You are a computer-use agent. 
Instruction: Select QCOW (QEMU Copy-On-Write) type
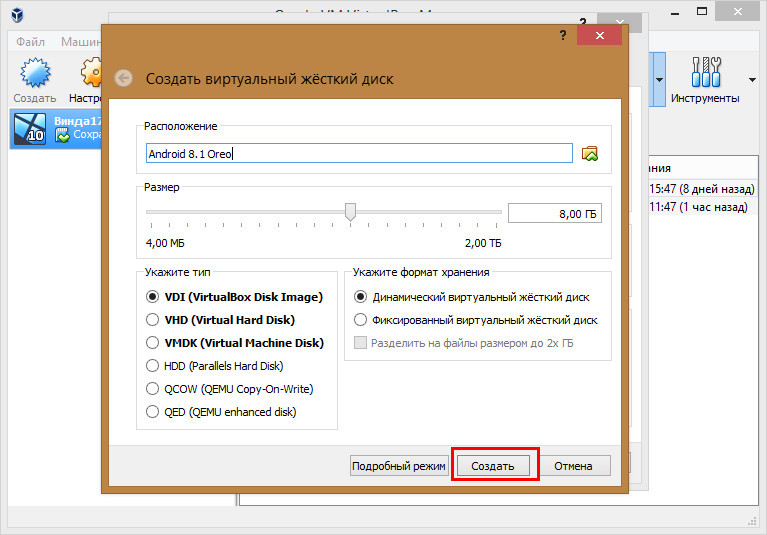tap(230, 389)
